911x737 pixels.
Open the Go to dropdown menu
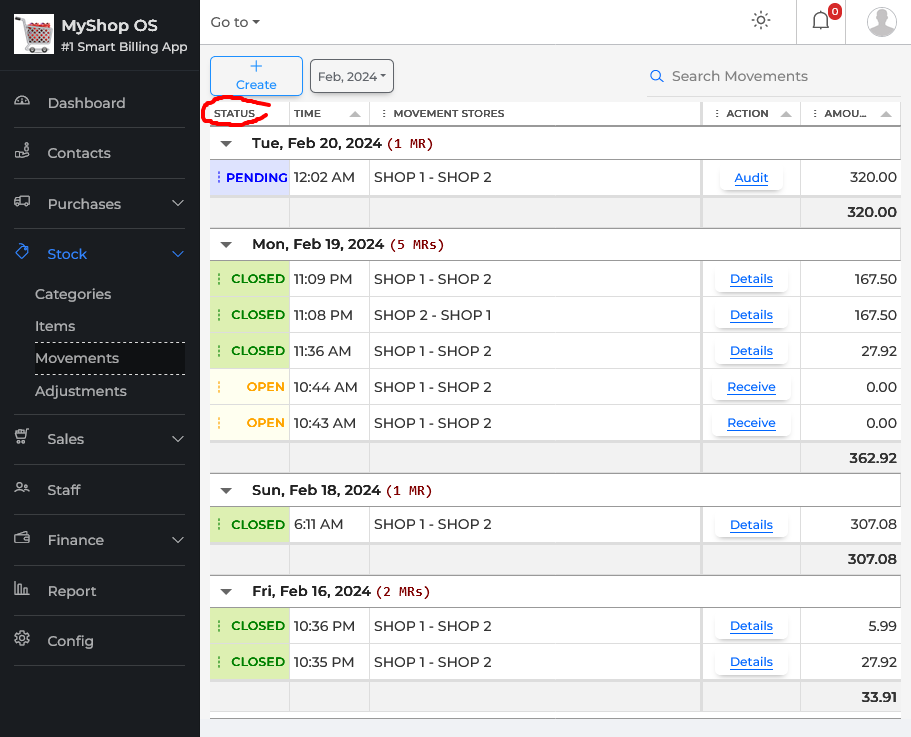[x=235, y=22]
